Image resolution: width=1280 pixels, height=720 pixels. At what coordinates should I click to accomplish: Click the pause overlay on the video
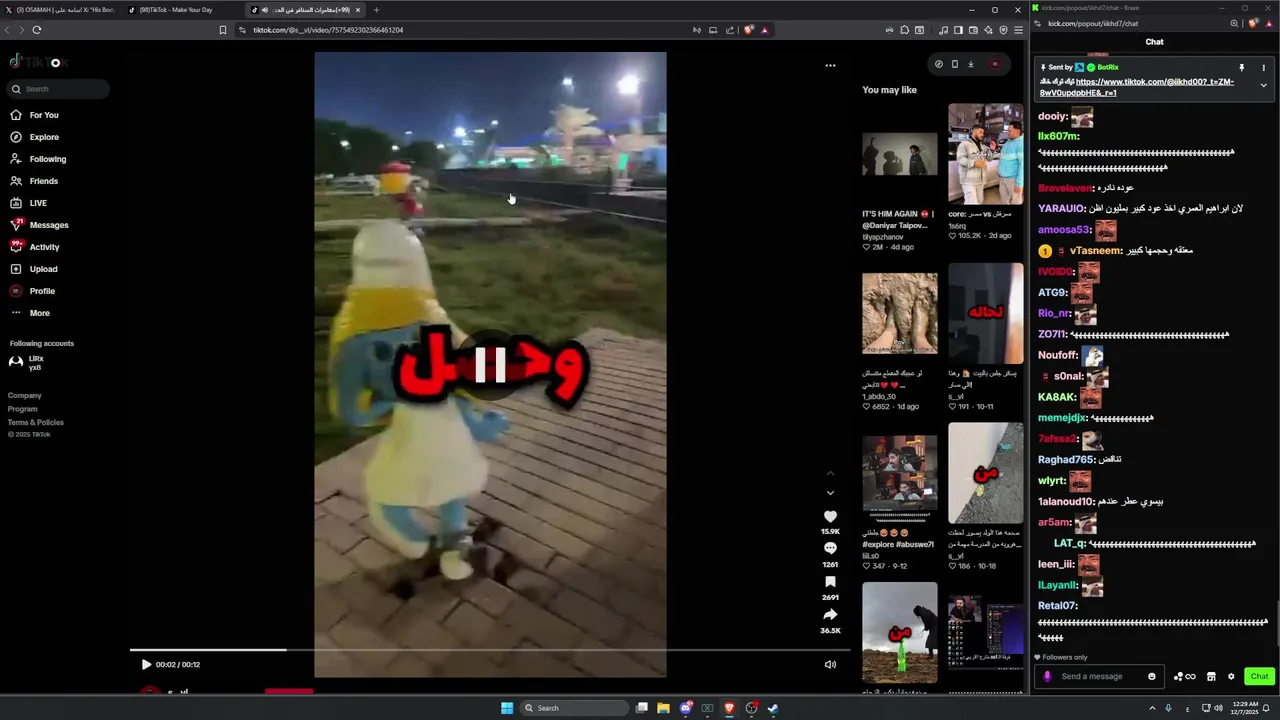(x=490, y=365)
